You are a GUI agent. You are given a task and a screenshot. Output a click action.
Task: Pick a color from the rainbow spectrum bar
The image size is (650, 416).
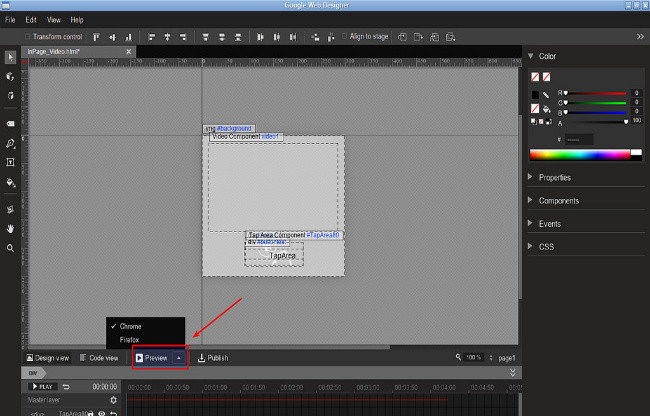click(x=580, y=155)
